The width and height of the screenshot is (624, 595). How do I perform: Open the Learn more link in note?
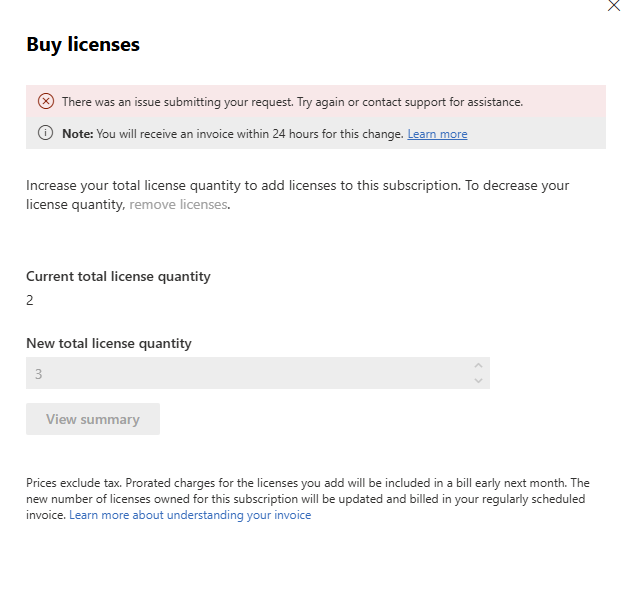tap(437, 134)
